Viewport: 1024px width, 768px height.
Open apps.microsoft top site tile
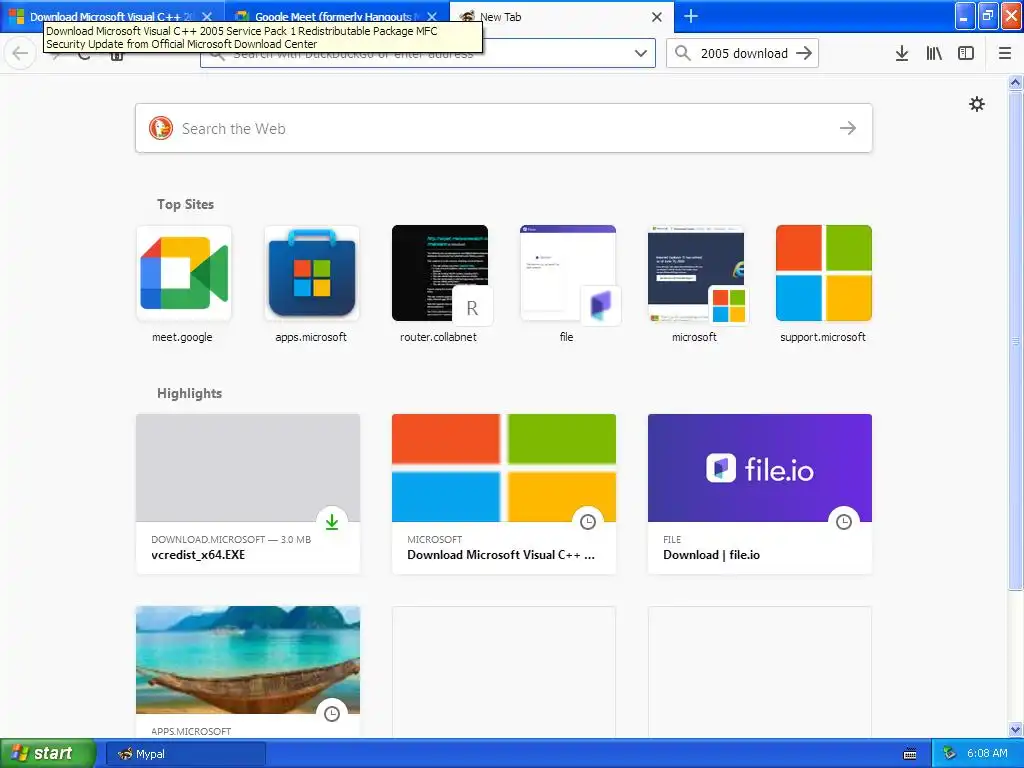point(312,285)
